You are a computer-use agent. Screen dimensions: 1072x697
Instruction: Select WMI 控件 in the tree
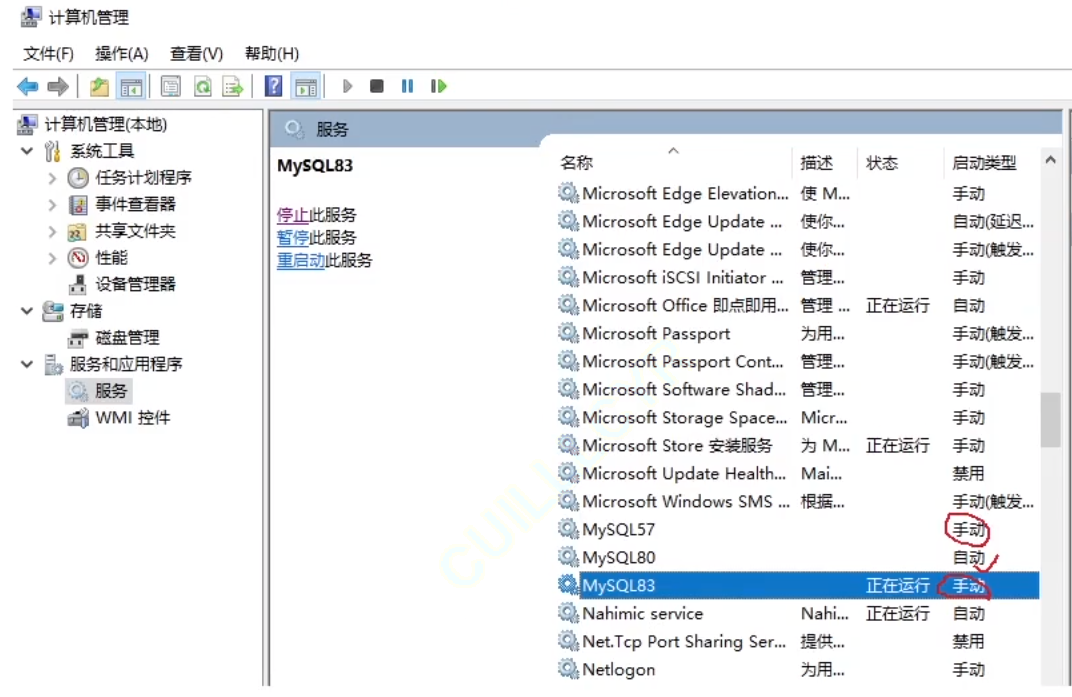tap(133, 418)
